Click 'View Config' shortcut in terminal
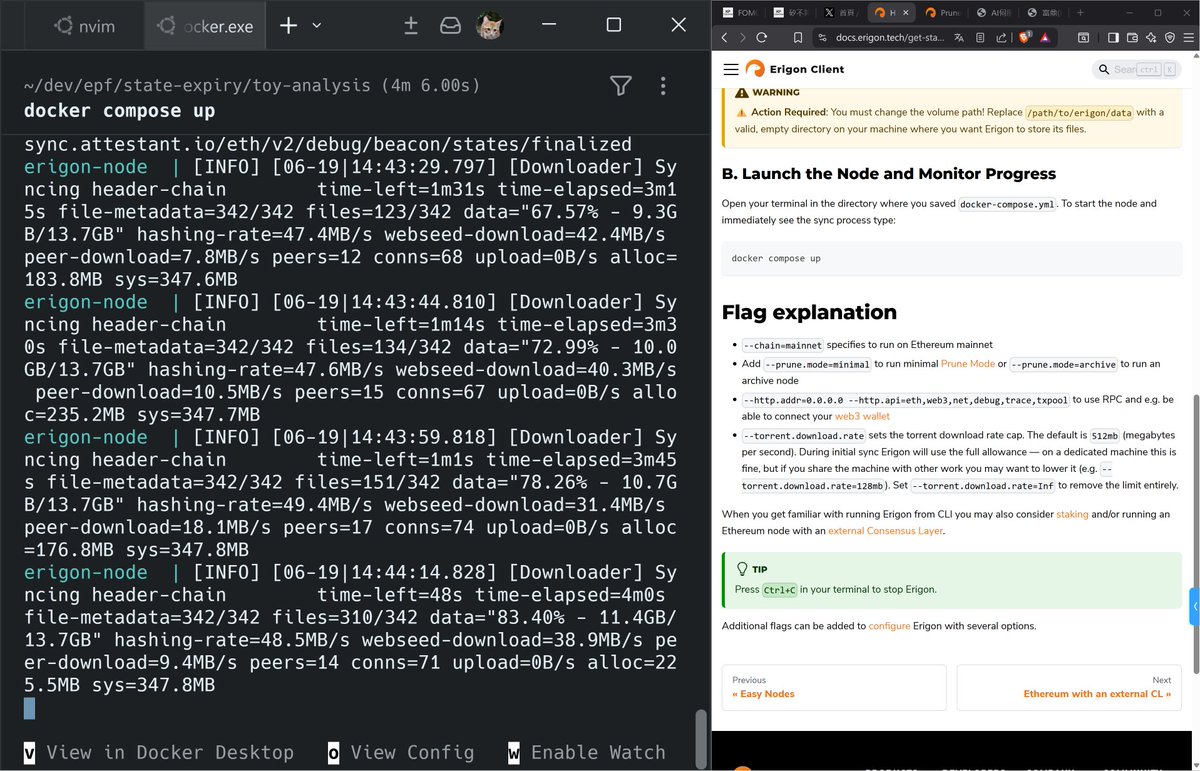The image size is (1200, 771). coord(400,752)
